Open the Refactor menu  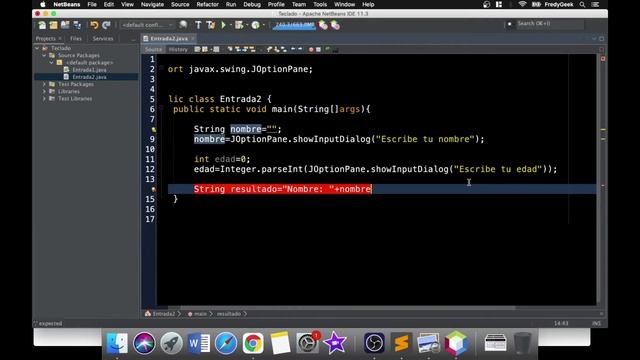point(207,4)
